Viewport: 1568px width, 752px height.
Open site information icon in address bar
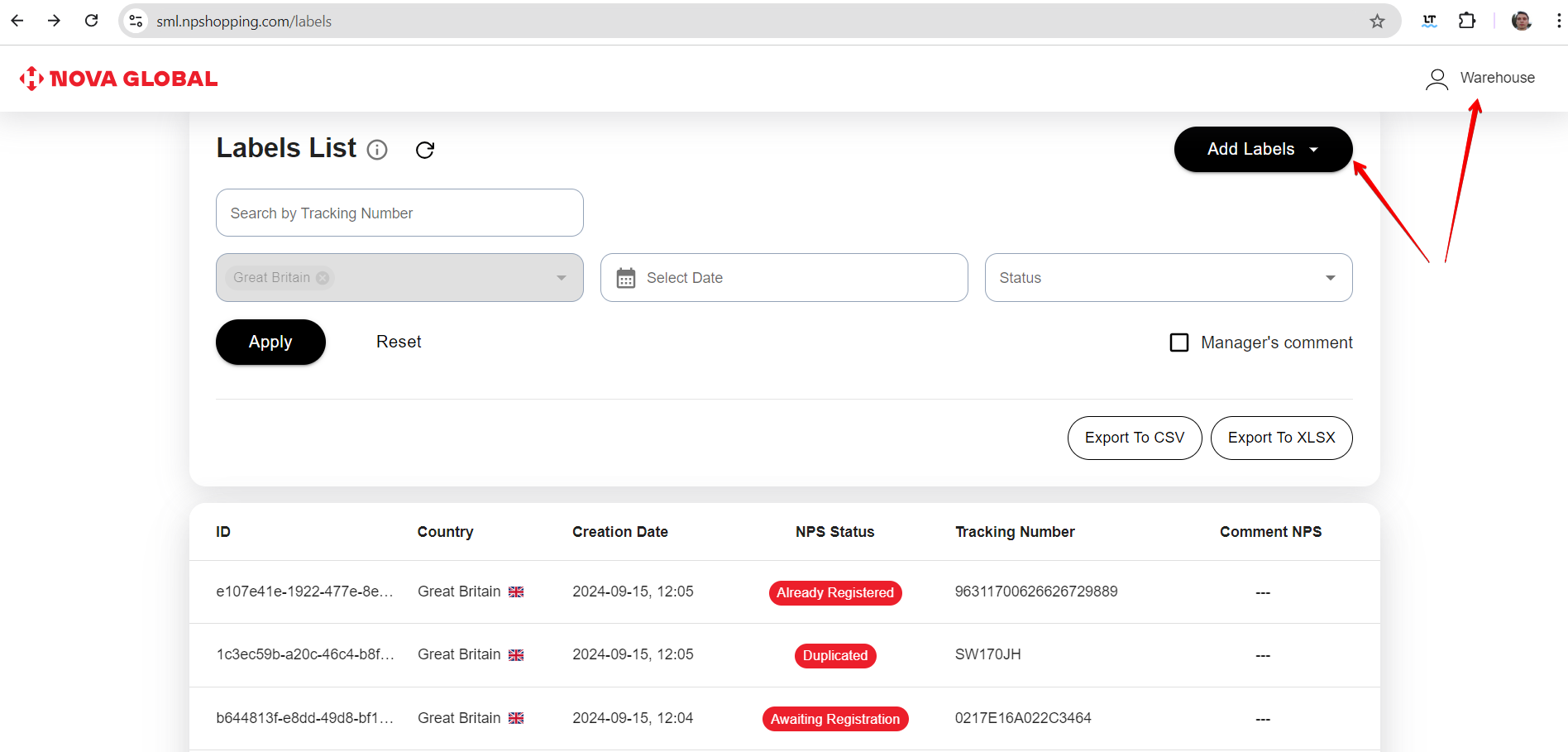tap(136, 21)
